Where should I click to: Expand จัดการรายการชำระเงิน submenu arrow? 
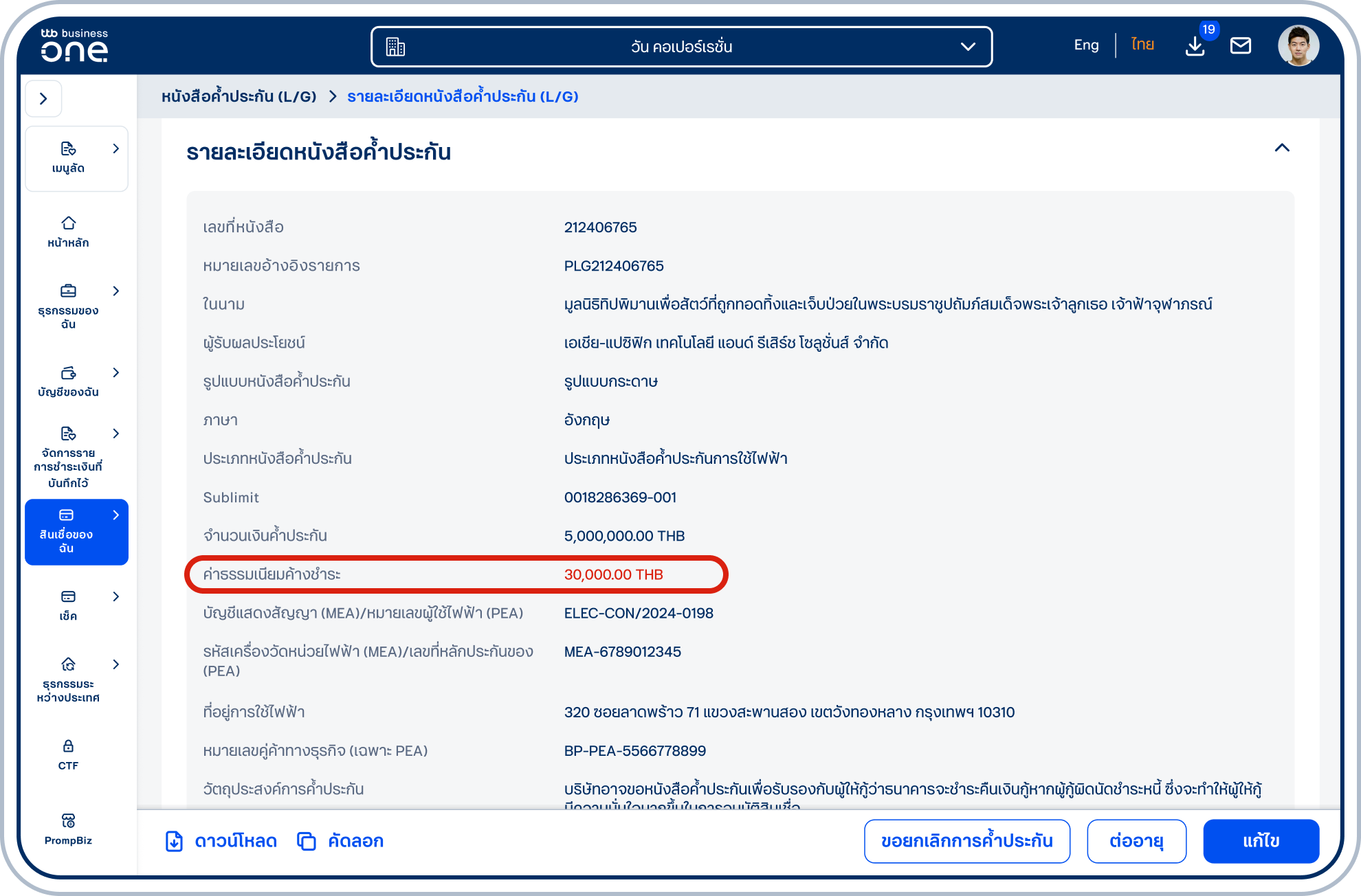(x=115, y=434)
